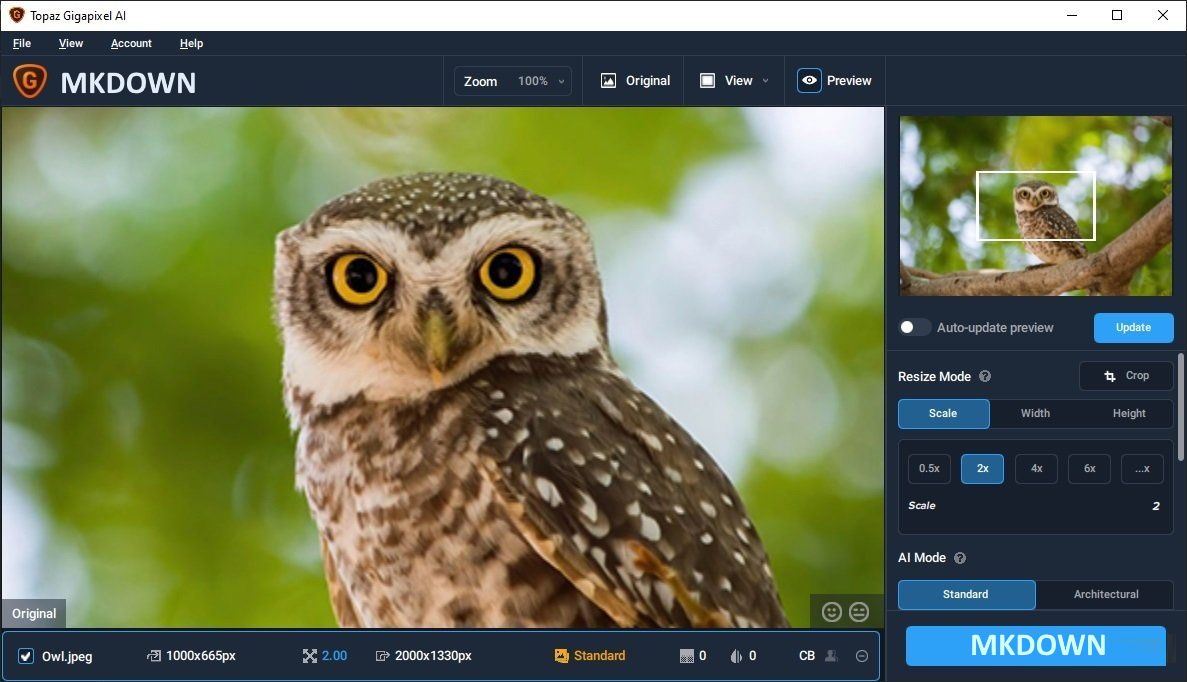Choose the 0.5x scale preset
The width and height of the screenshot is (1187, 682).
coord(930,469)
